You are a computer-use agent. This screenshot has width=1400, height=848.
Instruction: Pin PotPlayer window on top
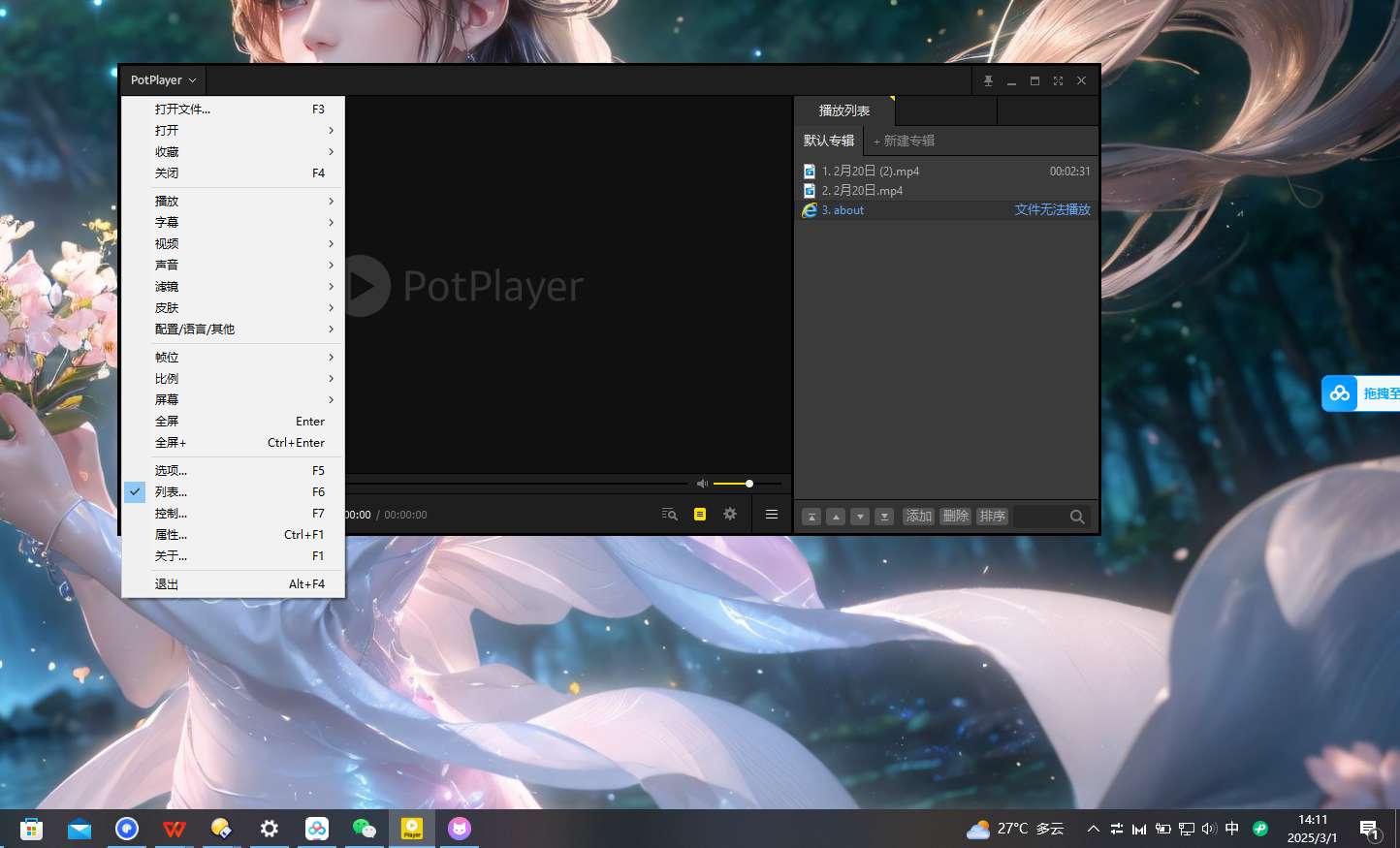988,80
